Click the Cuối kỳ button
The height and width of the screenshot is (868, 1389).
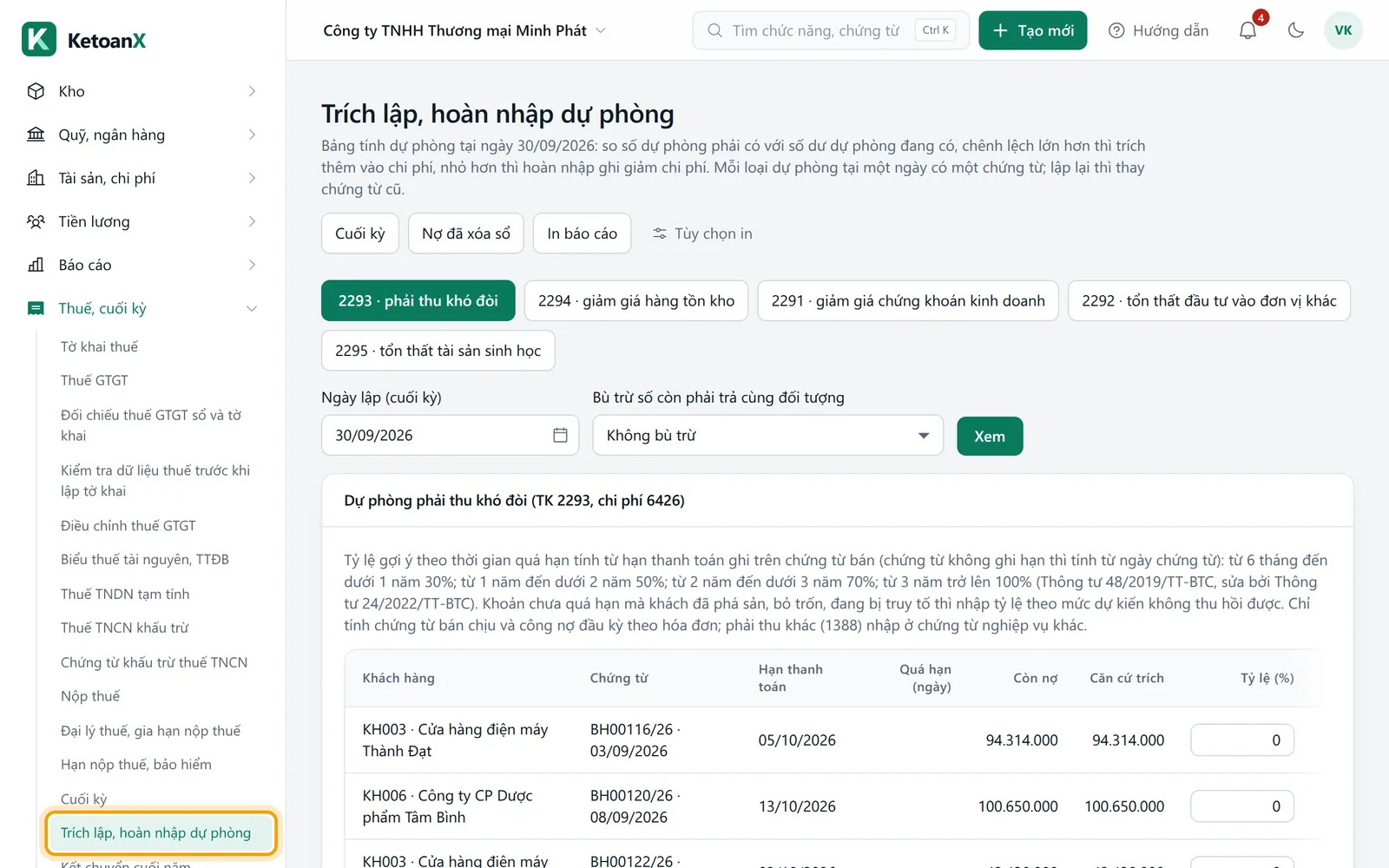click(x=360, y=233)
